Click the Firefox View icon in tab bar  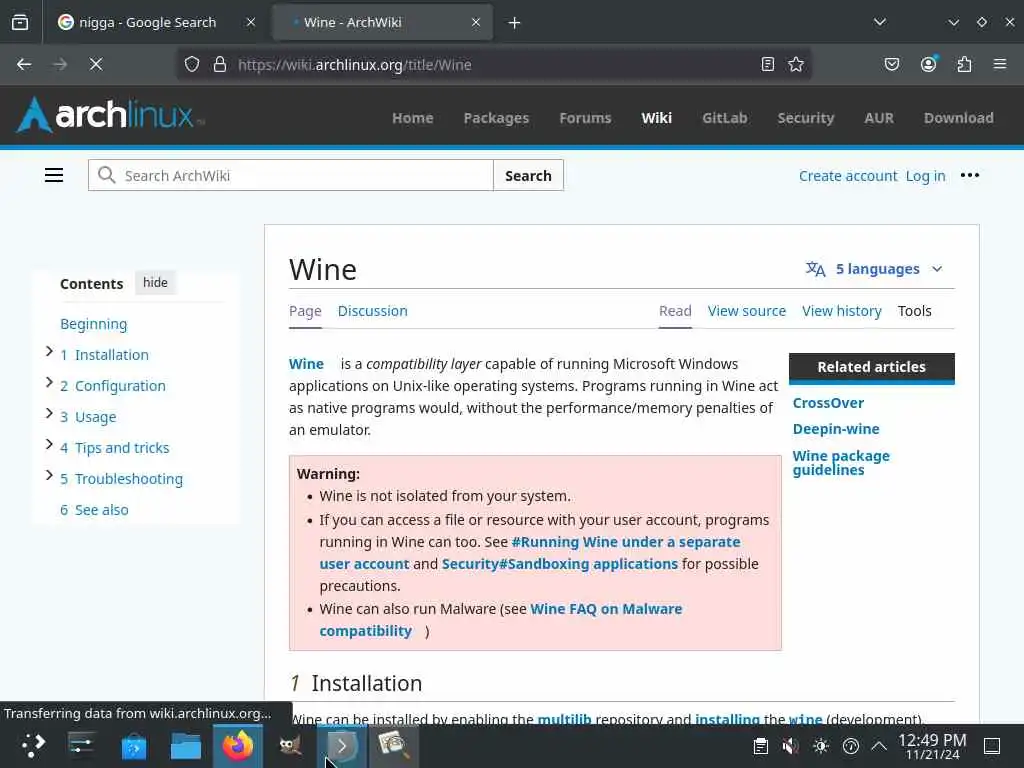20,22
